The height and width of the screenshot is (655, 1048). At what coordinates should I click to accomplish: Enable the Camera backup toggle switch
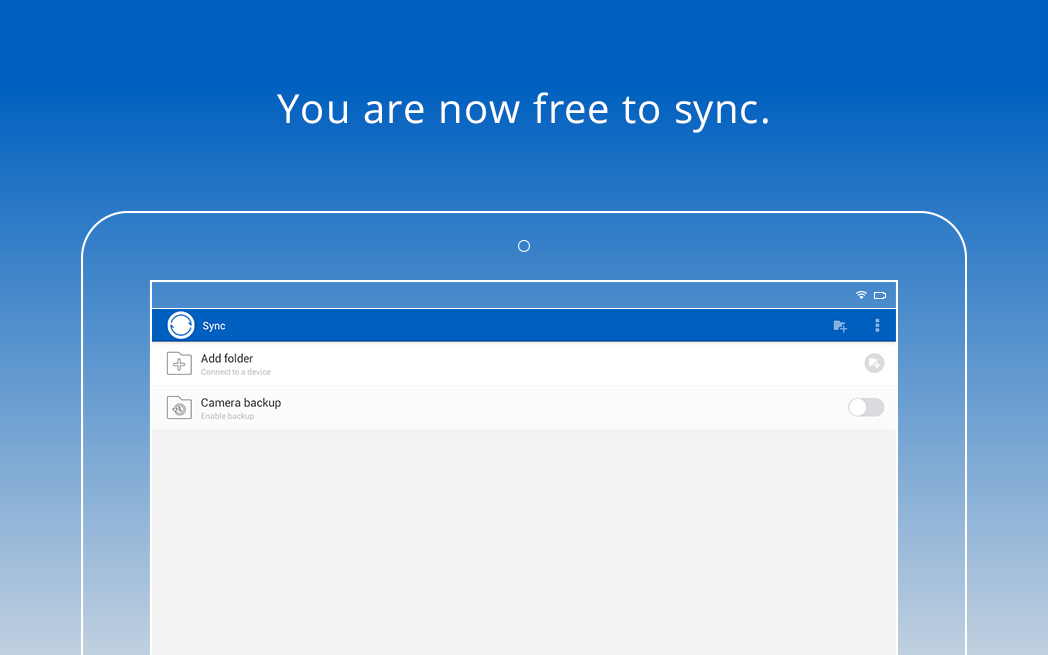pos(865,407)
